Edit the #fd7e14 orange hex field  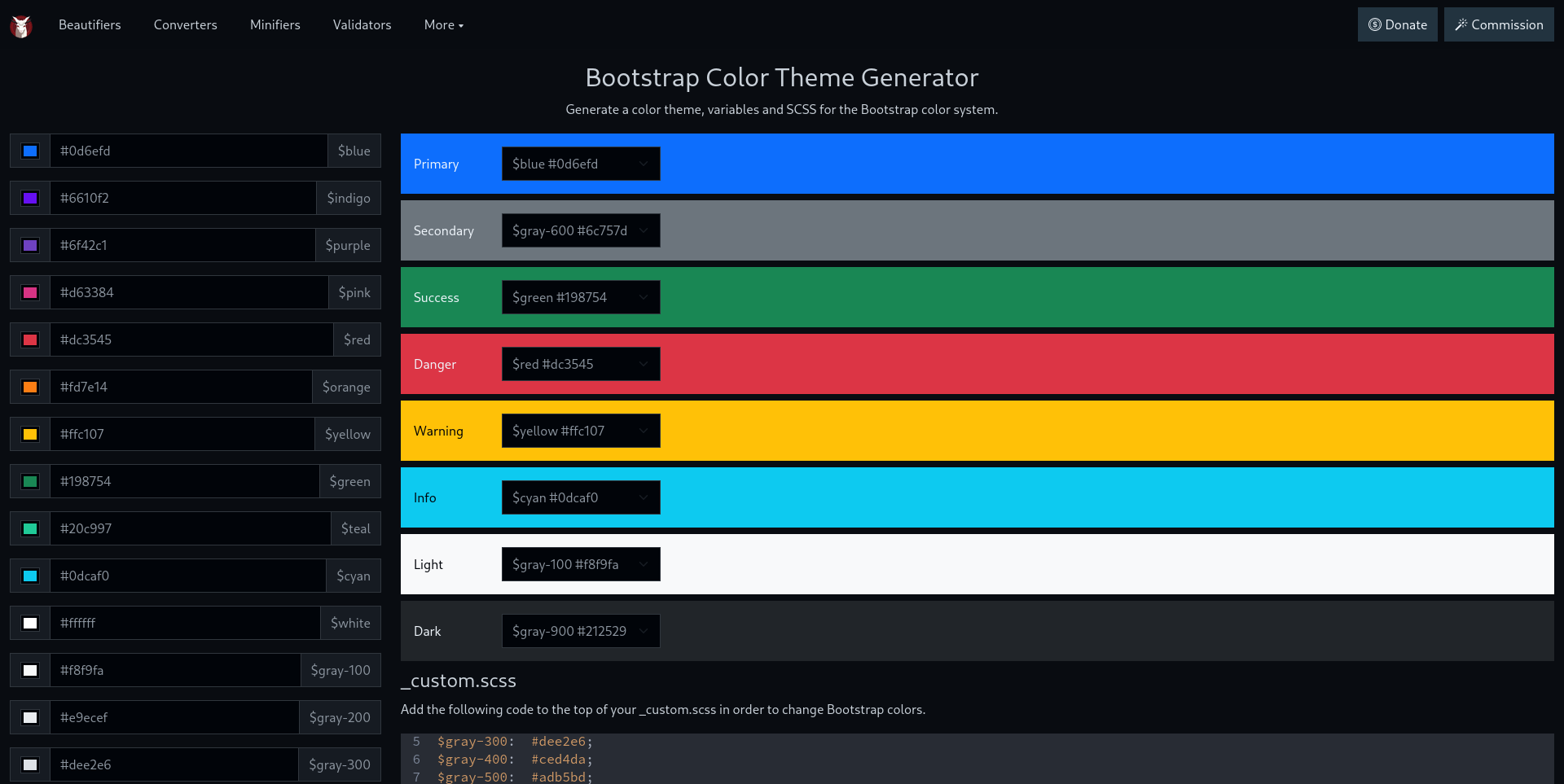click(182, 387)
